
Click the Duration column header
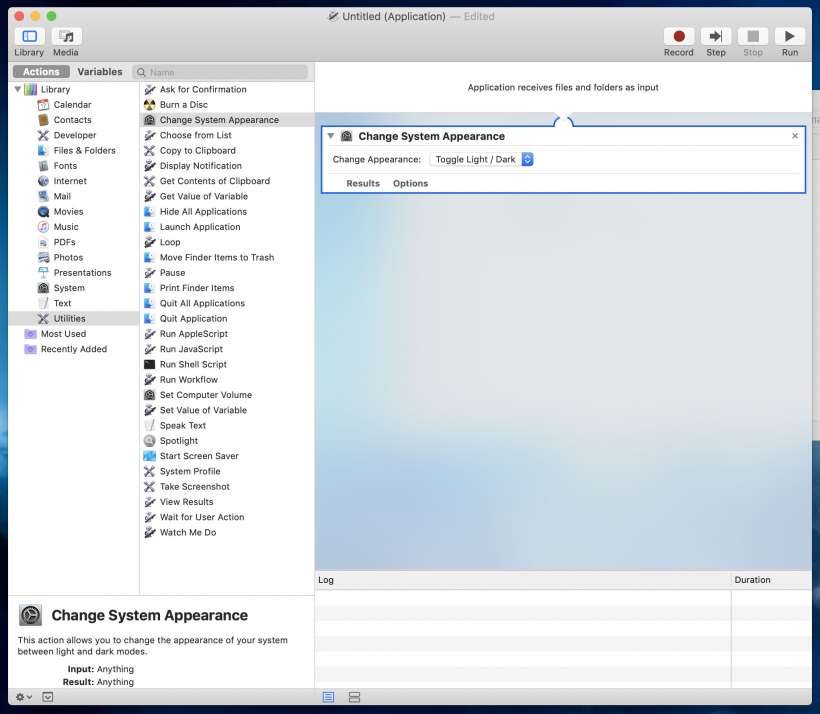tap(771, 580)
